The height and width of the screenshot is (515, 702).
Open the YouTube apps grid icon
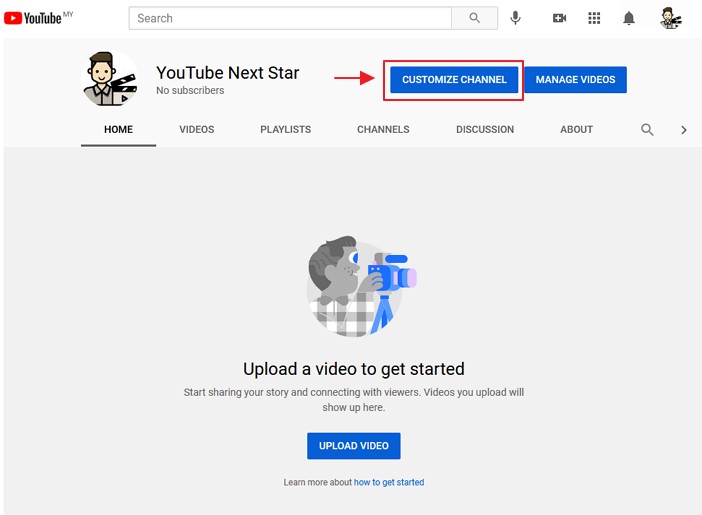[594, 18]
